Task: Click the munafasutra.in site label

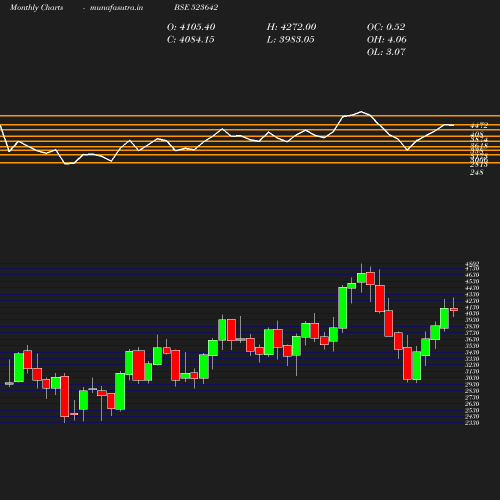Action: (116, 8)
